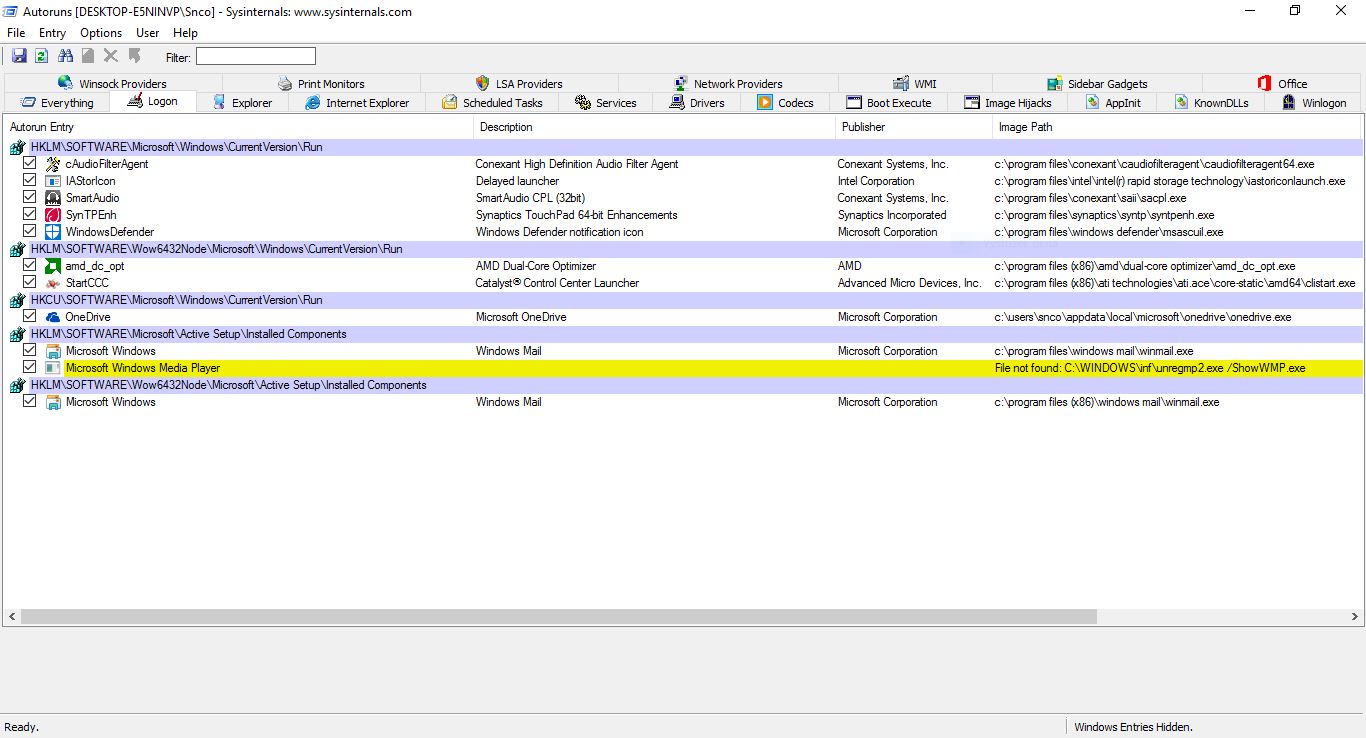The image size is (1366, 738).
Task: Switch to the Explorer tab
Action: [243, 103]
